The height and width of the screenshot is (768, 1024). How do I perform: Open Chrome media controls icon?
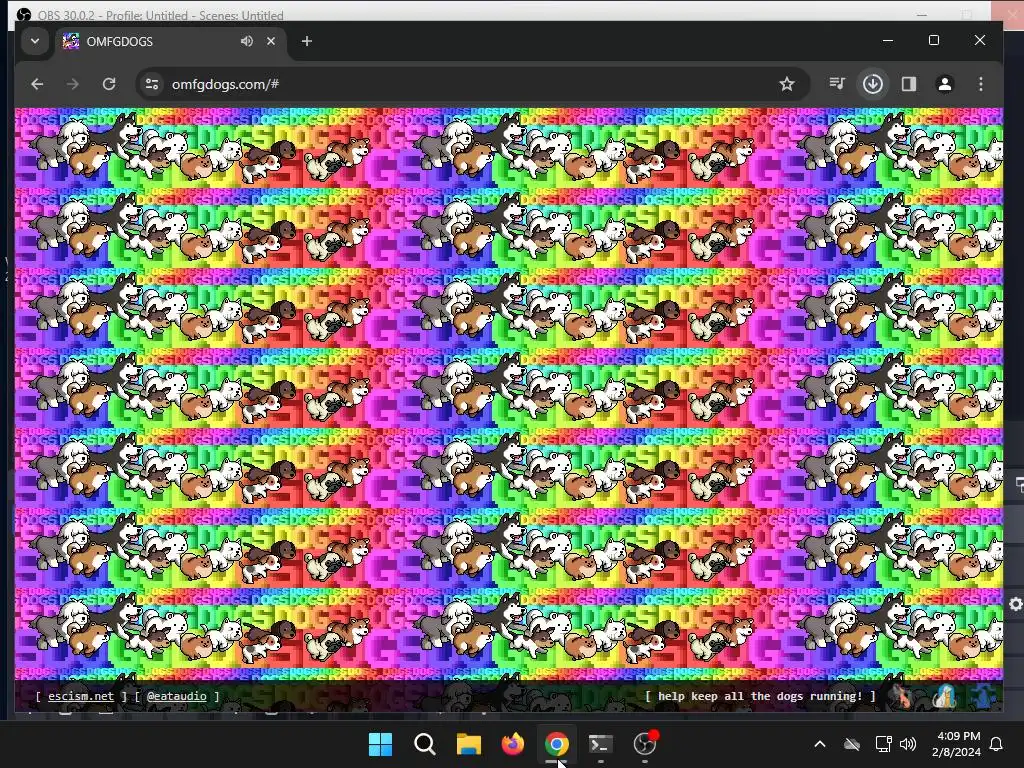coord(837,84)
